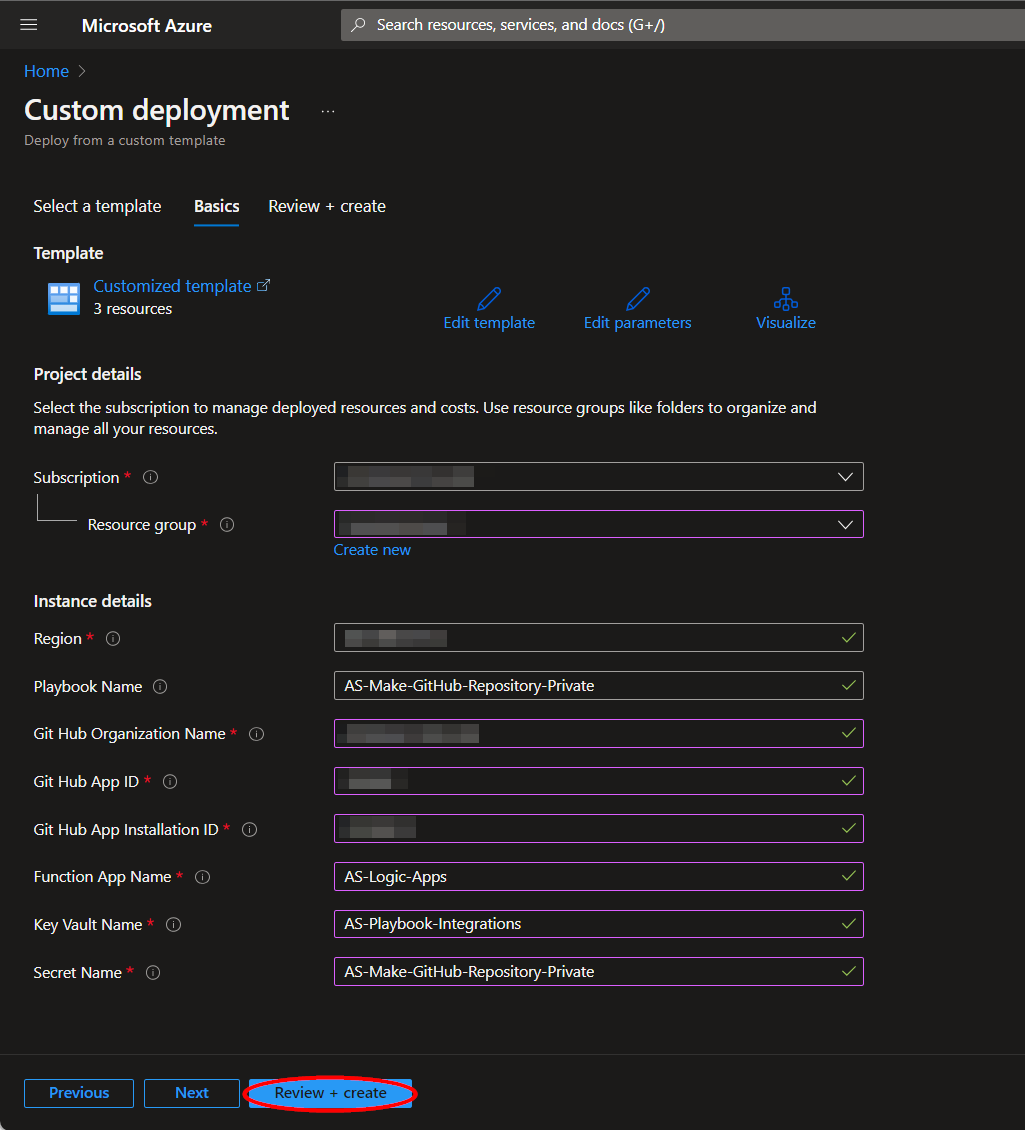Show info tooltip for Git Hub App ID
This screenshot has width=1025, height=1130.
(170, 782)
